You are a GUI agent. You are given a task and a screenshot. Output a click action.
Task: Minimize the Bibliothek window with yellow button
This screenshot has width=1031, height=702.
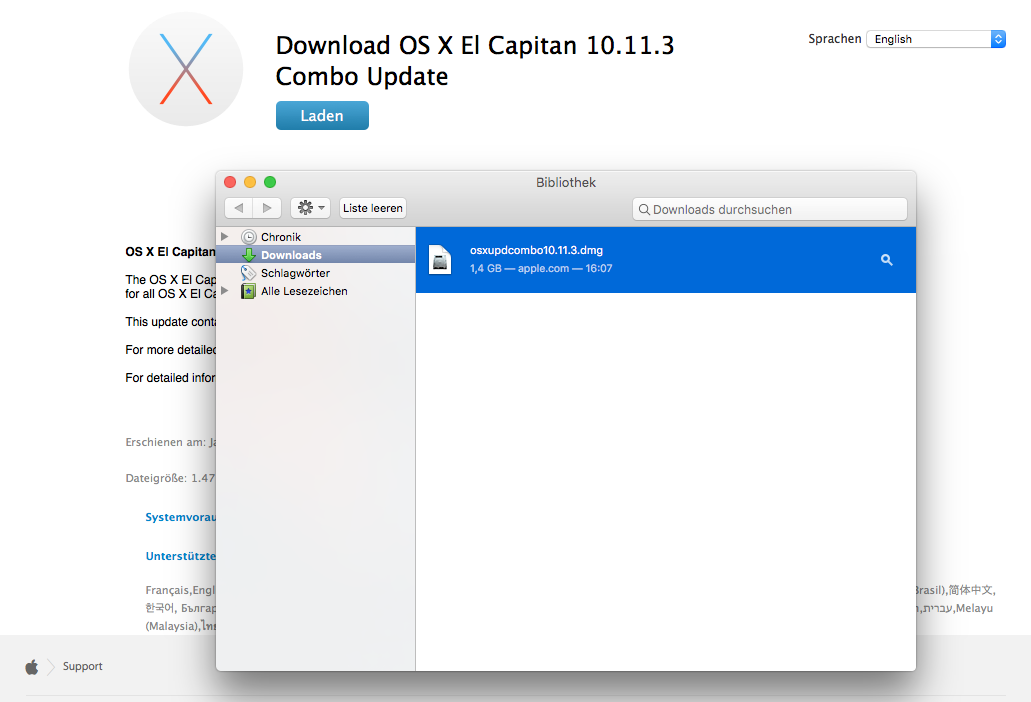point(250,182)
